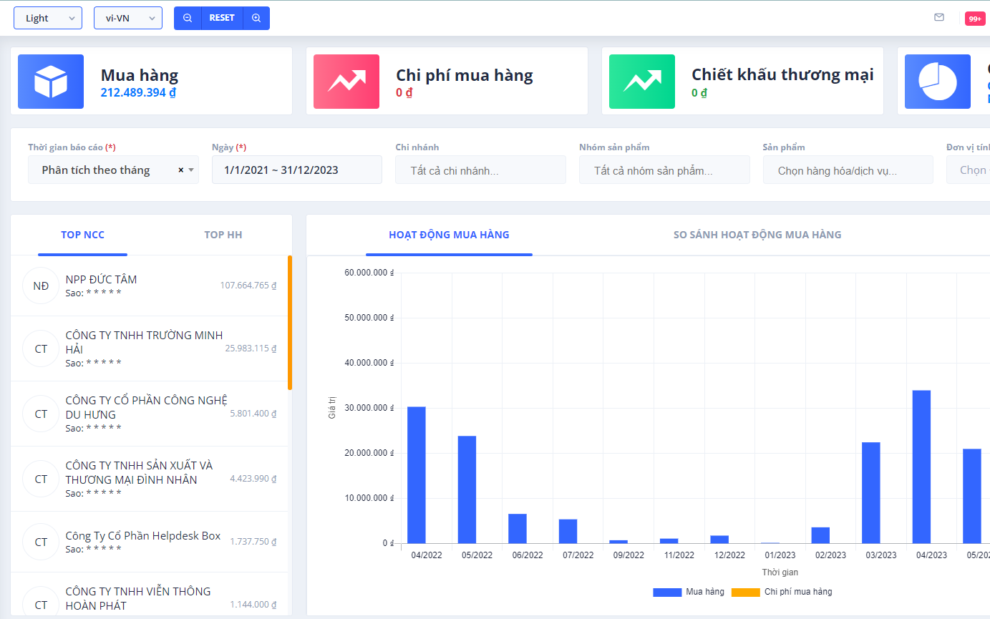990x619 pixels.
Task: Click the zoom out magnifier icon
Action: pyautogui.click(x=187, y=18)
